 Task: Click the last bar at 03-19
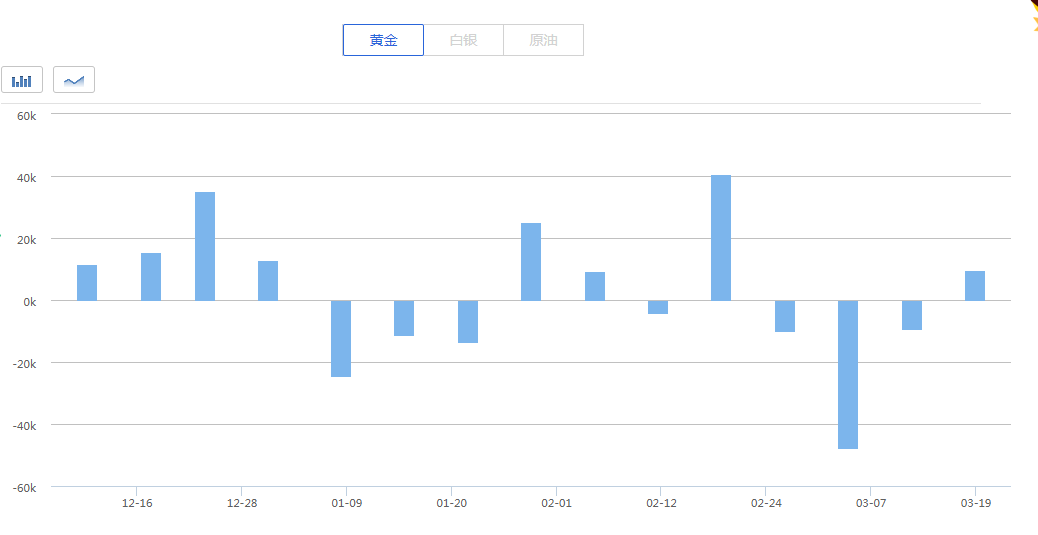(x=974, y=286)
